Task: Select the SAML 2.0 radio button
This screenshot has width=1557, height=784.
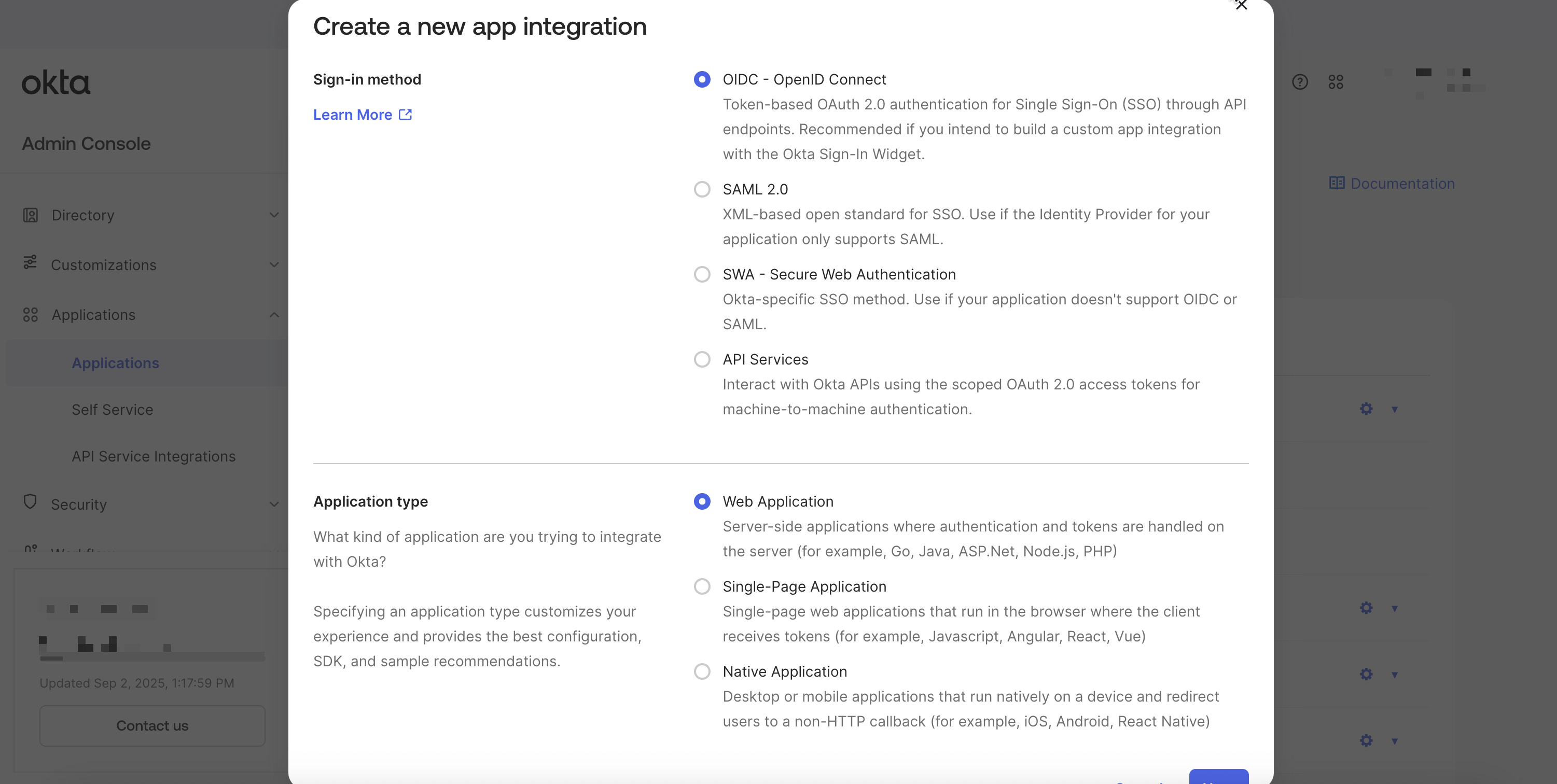Action: point(702,189)
